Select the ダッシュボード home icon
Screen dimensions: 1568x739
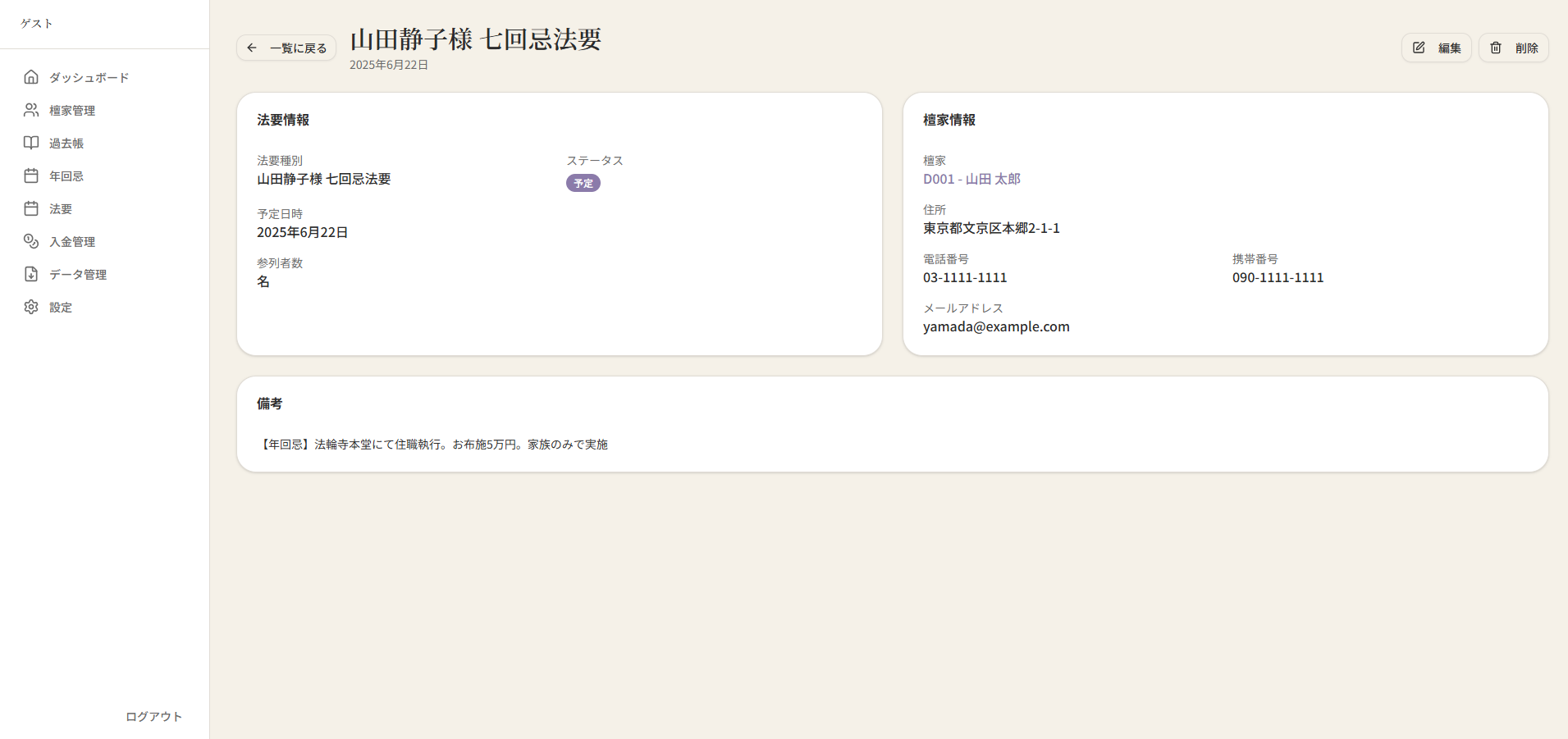(x=31, y=77)
